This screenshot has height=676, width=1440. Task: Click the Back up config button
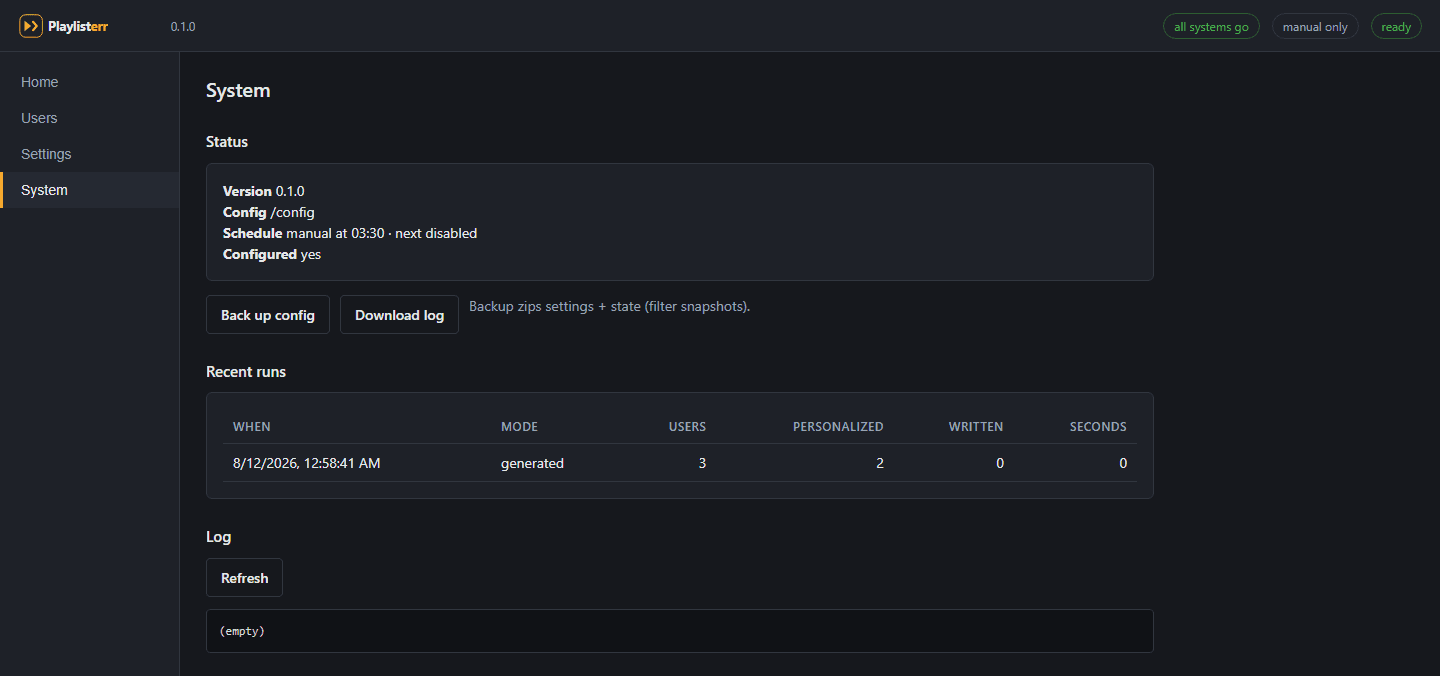[268, 315]
